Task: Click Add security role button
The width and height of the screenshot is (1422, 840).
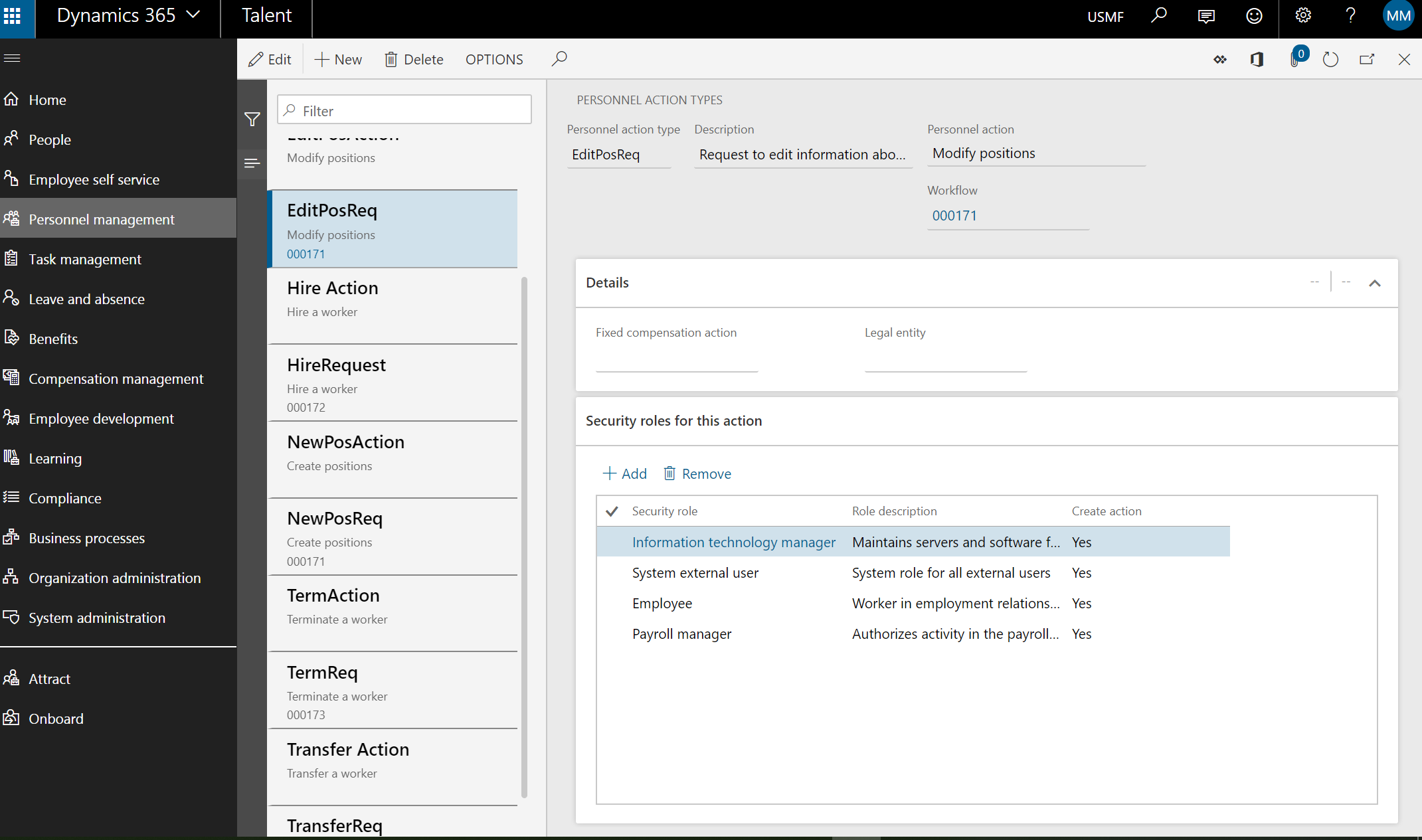Action: [624, 473]
